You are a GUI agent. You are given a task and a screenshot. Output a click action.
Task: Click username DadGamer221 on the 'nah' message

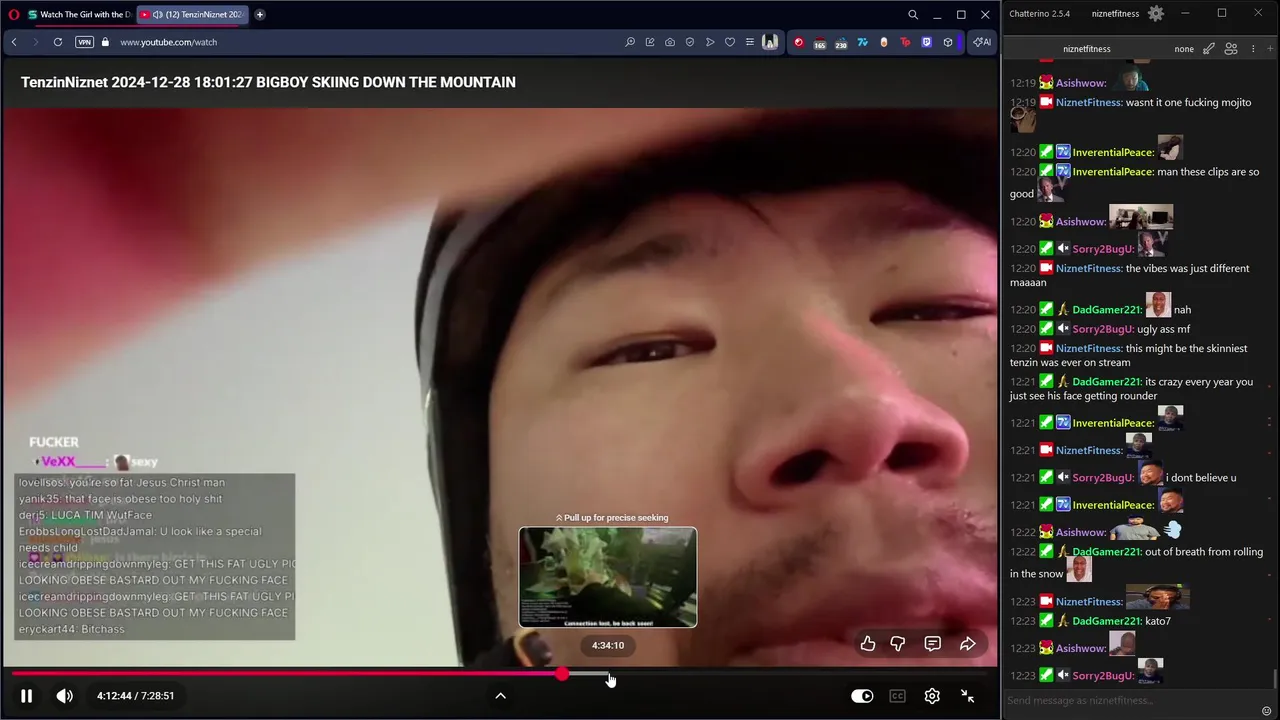point(1107,310)
